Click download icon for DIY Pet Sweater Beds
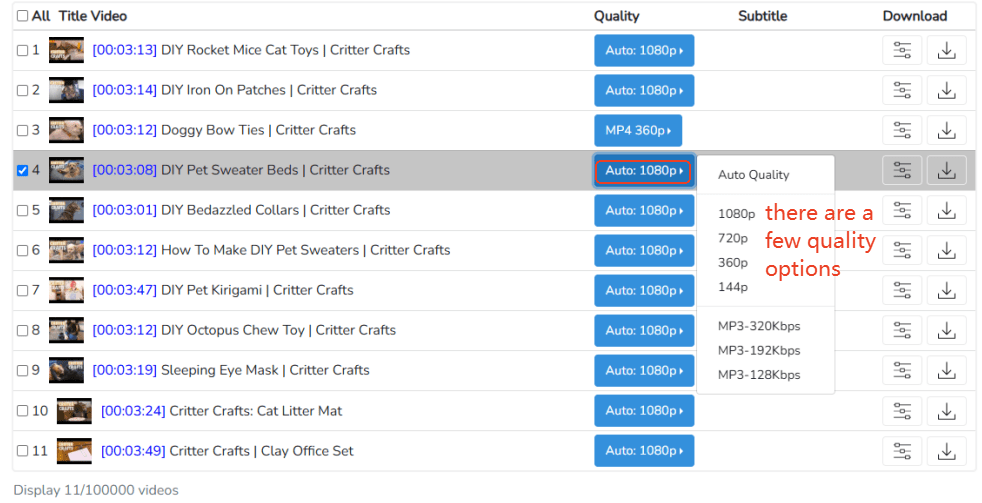 (946, 170)
